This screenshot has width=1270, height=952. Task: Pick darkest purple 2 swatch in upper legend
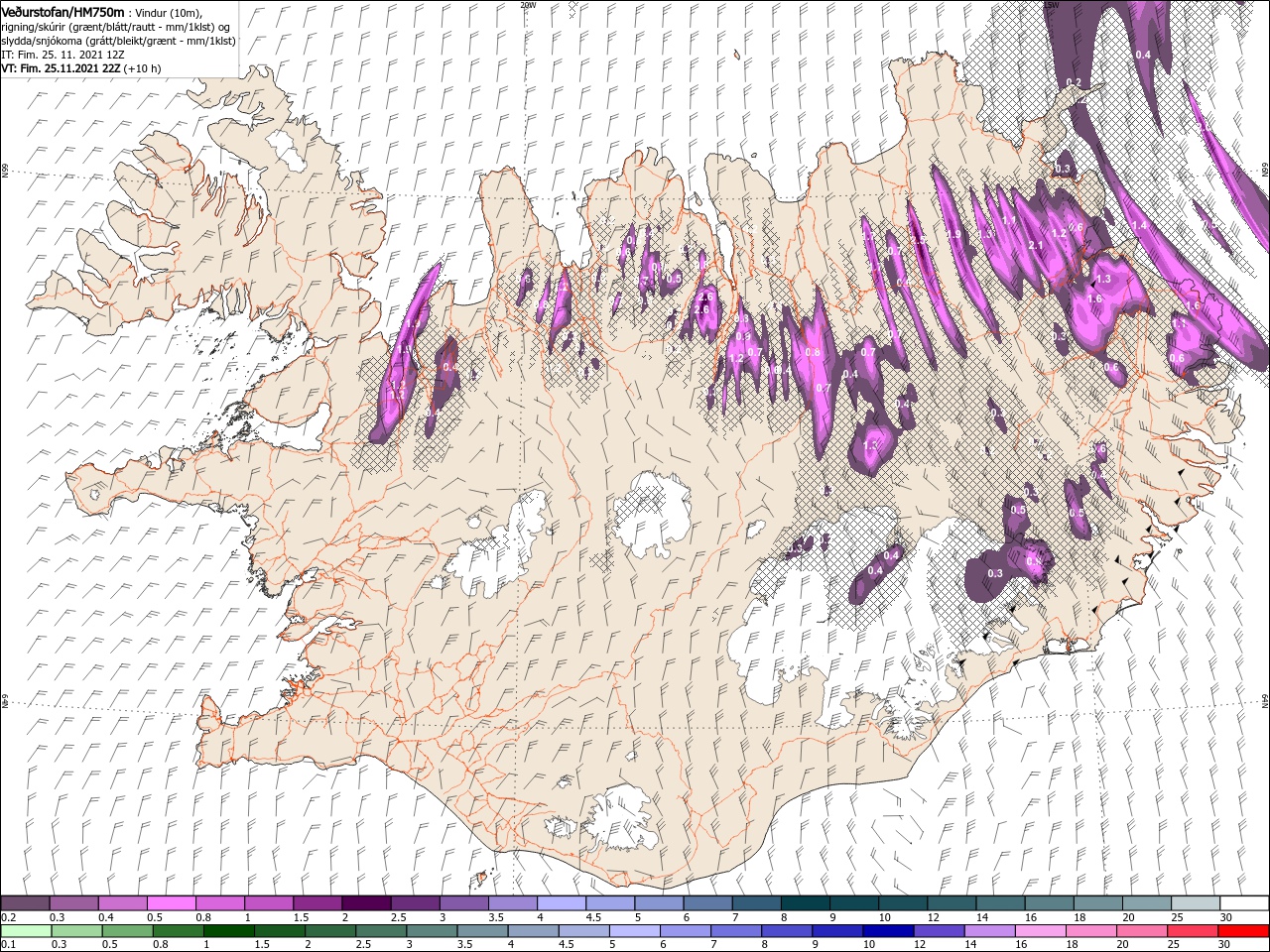tap(366, 903)
